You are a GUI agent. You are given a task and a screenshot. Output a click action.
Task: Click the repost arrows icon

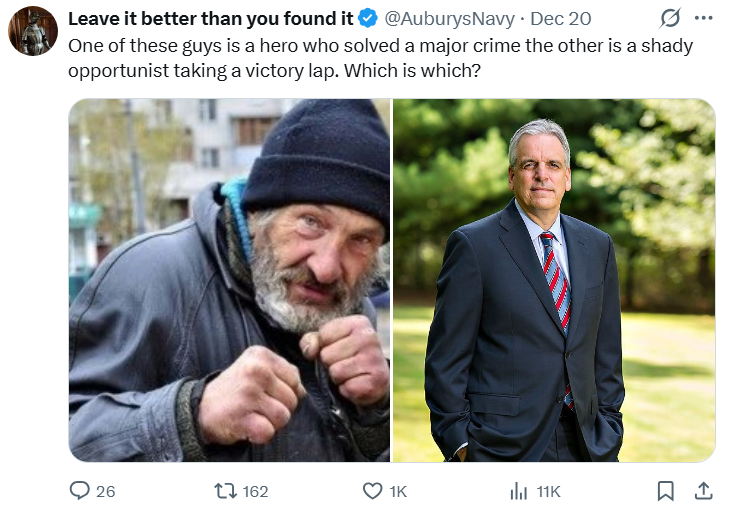(x=224, y=490)
